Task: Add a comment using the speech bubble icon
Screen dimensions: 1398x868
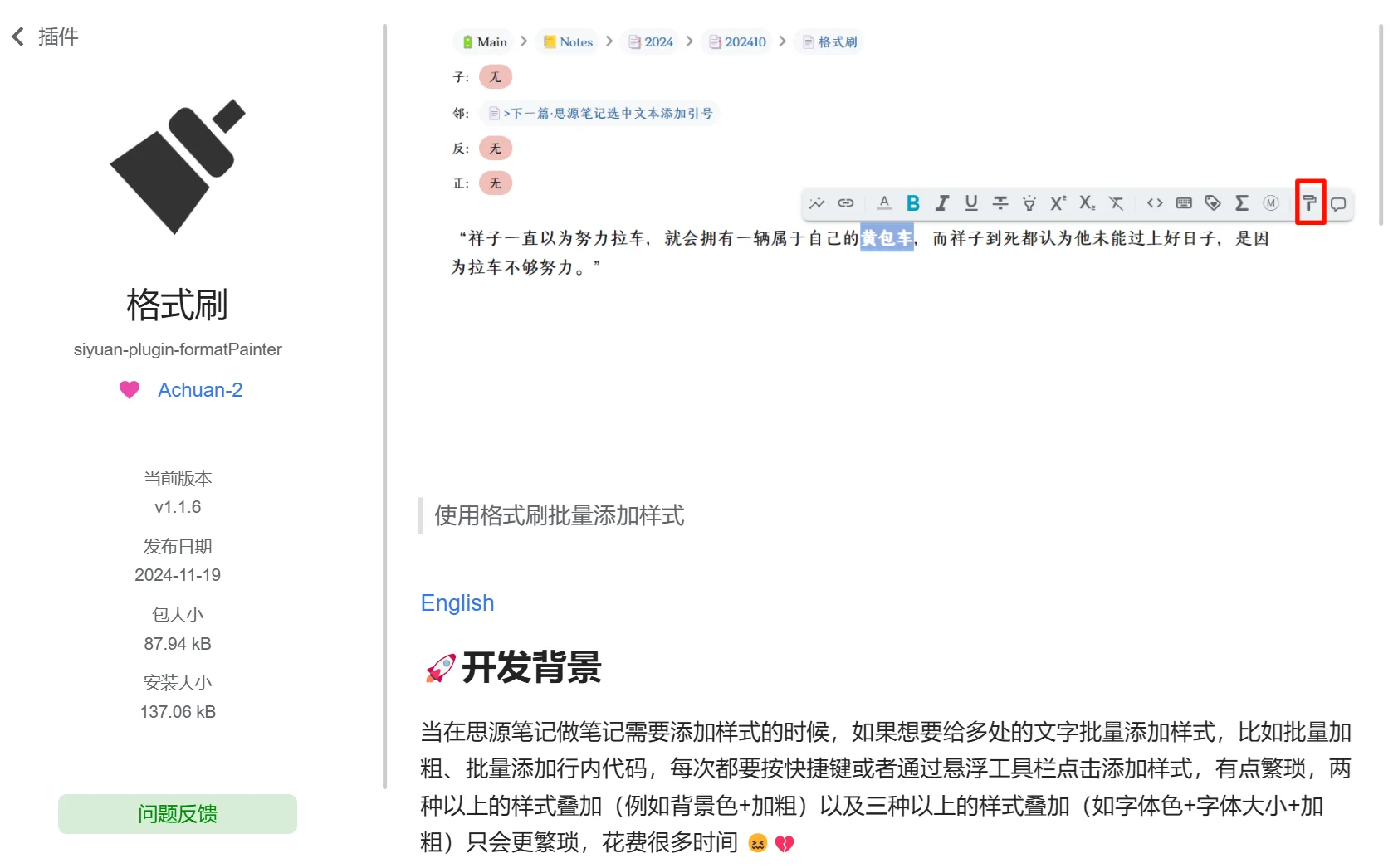Action: pos(1339,203)
